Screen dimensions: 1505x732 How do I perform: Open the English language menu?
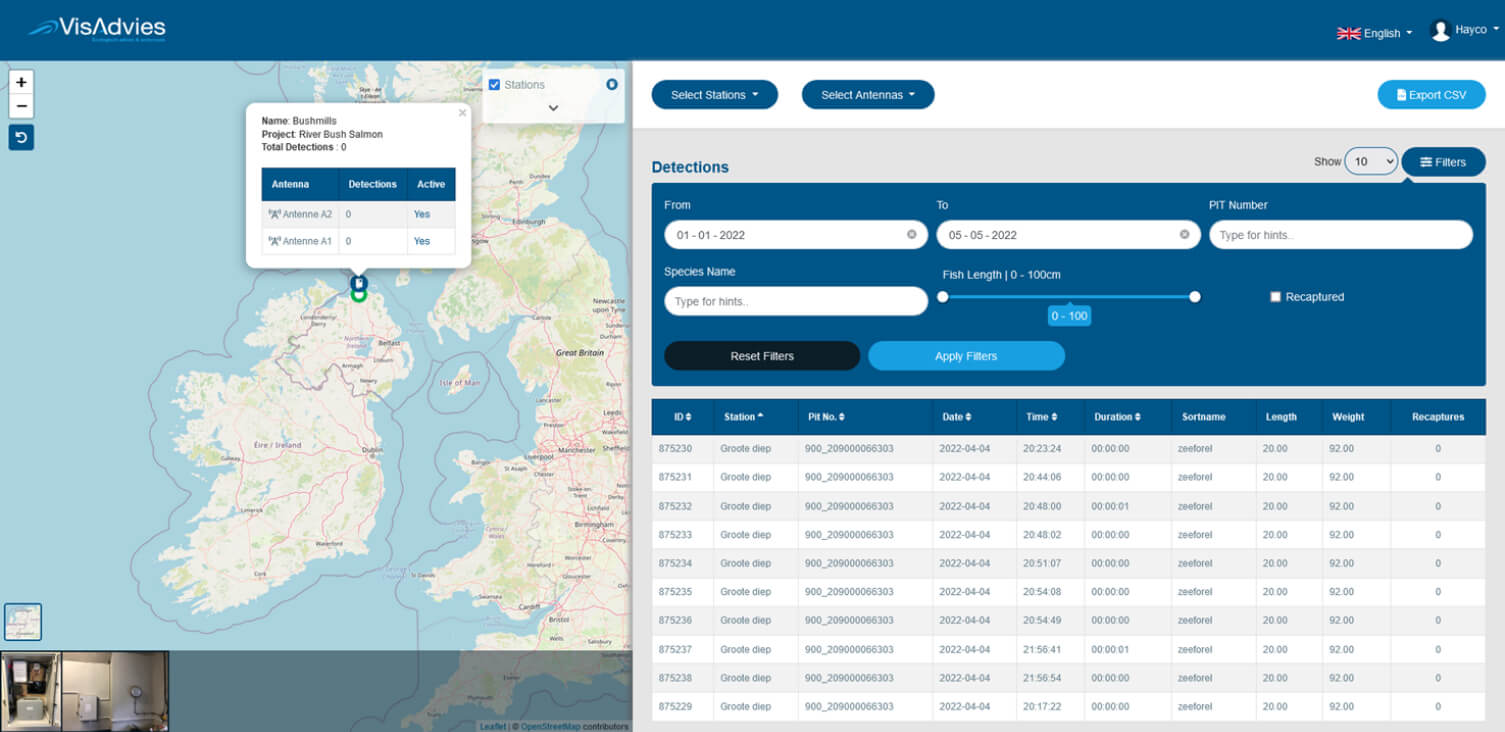tap(1375, 33)
